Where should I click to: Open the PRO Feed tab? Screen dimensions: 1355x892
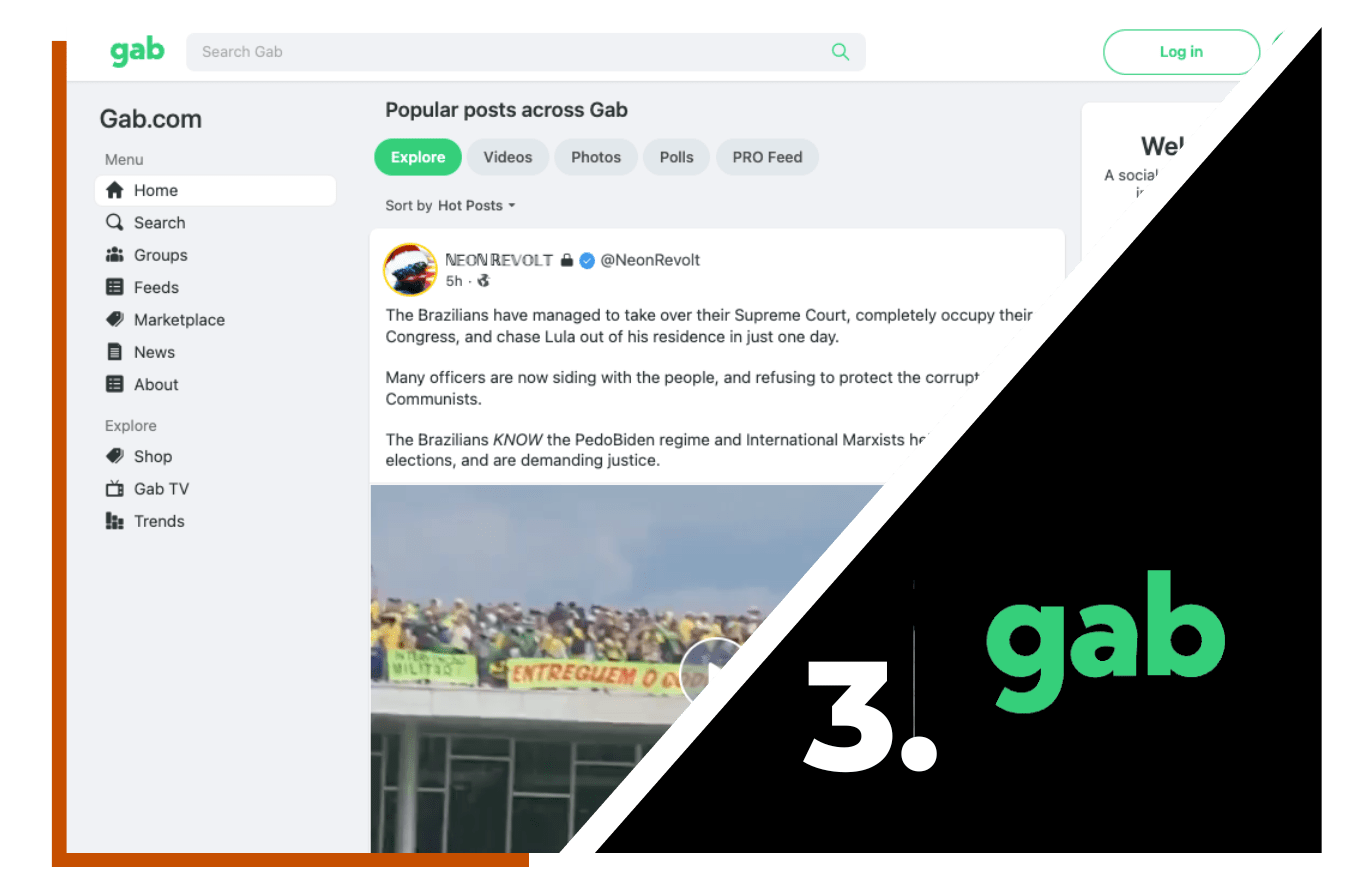767,157
